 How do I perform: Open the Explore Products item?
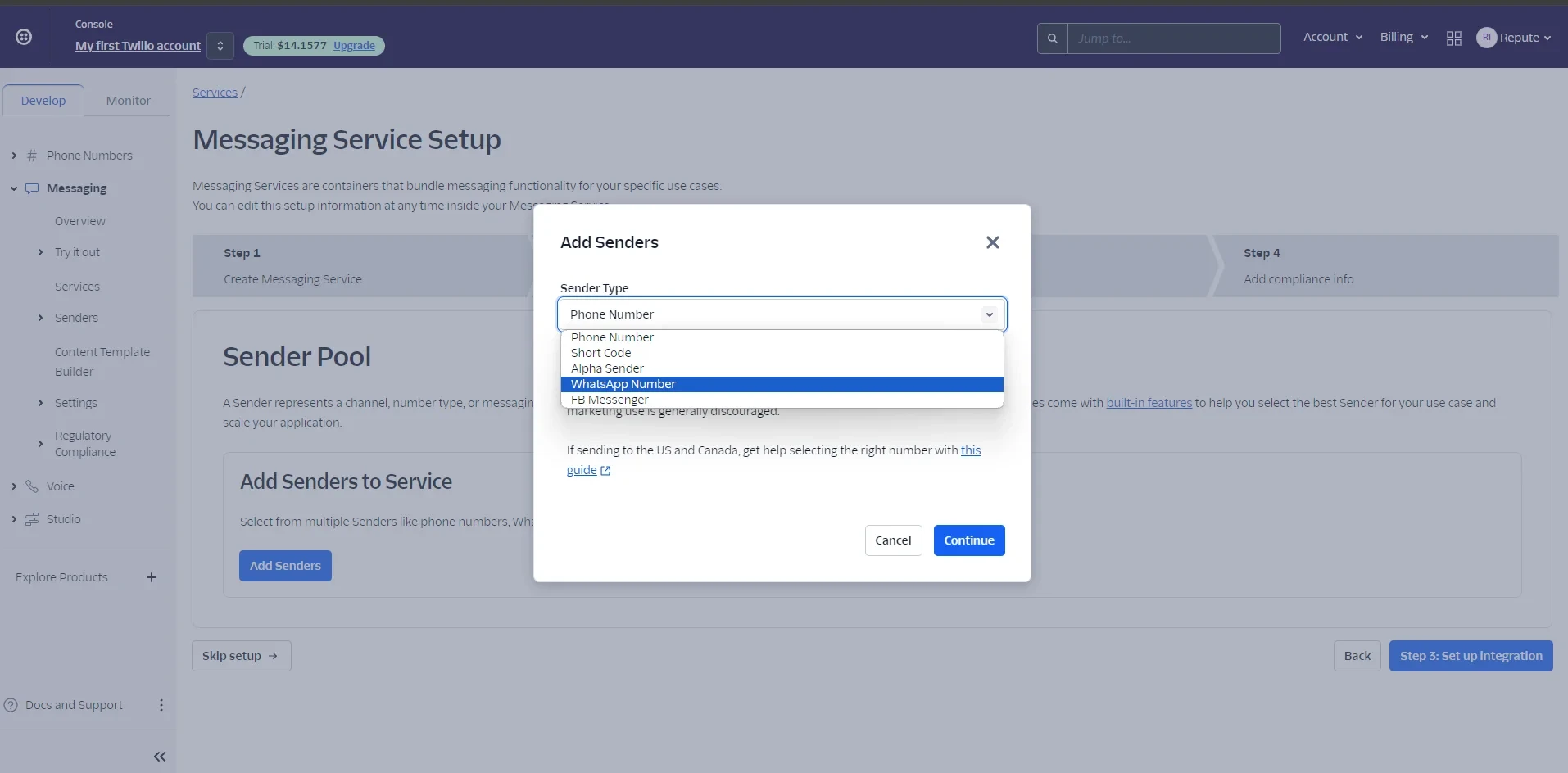coord(61,577)
